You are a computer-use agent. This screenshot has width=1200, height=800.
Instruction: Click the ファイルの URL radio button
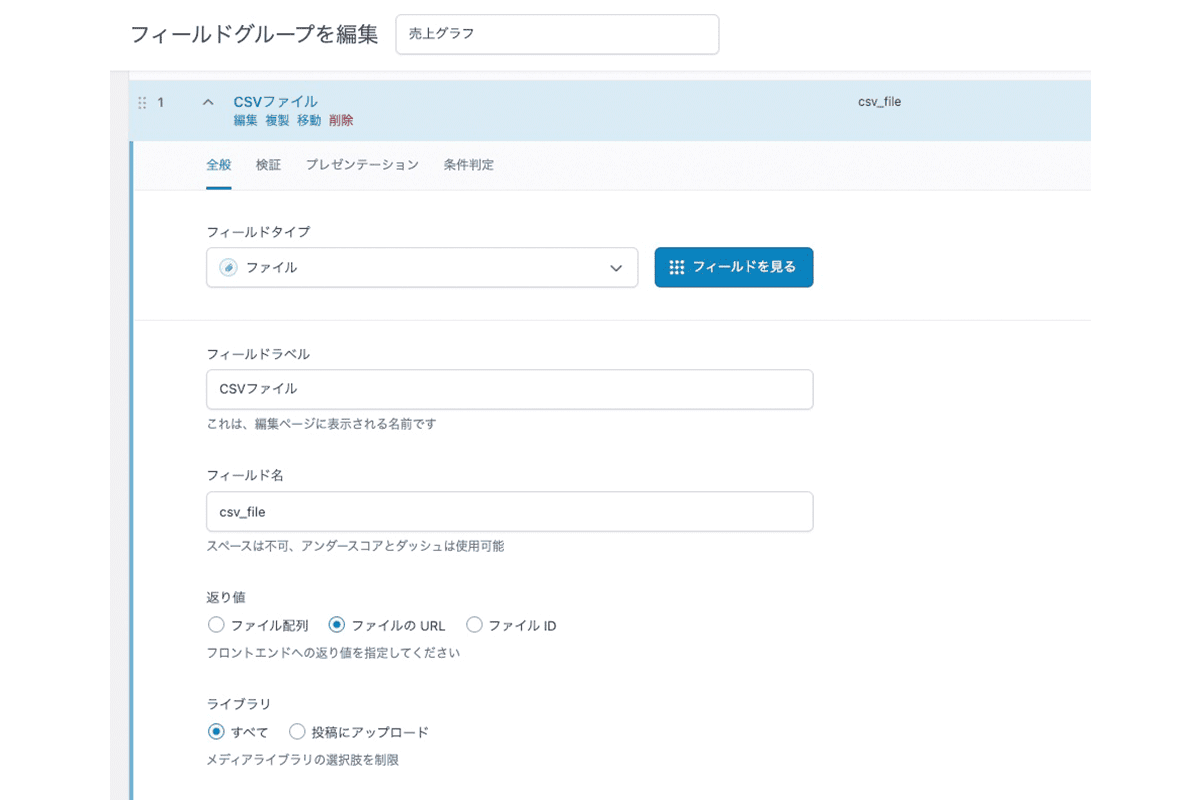(337, 624)
